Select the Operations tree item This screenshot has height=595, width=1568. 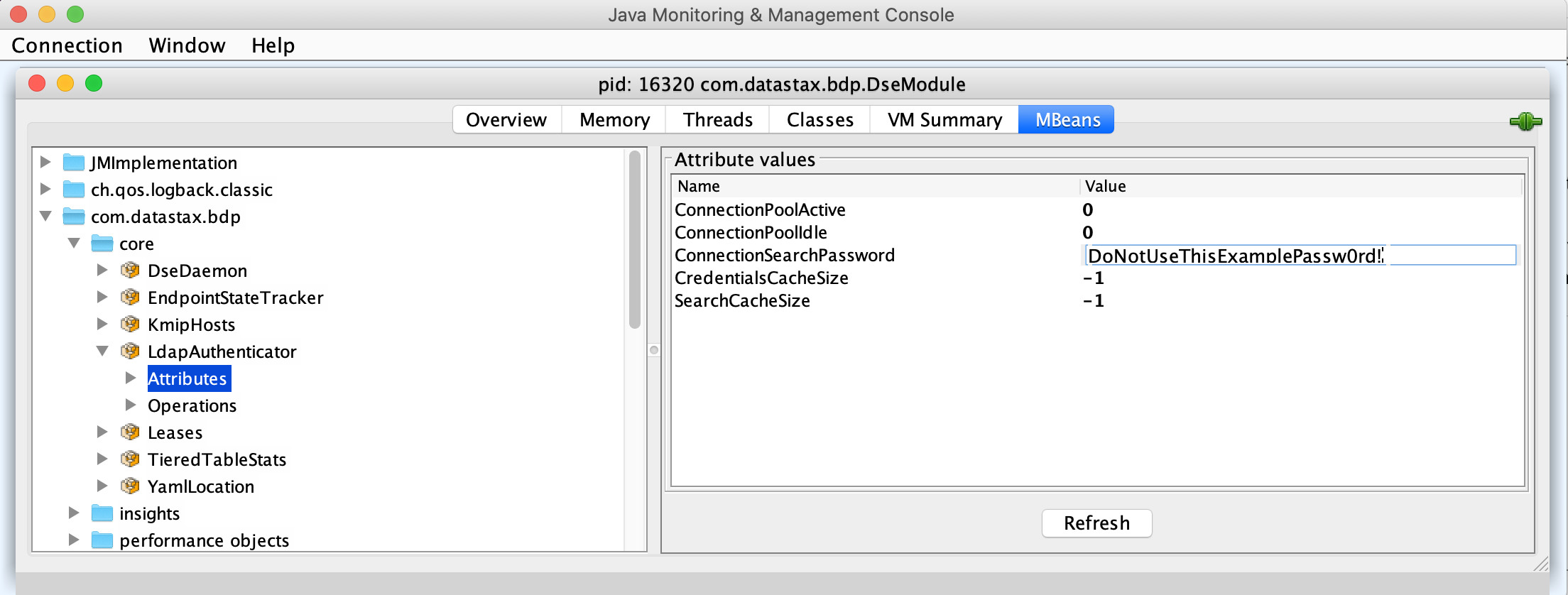(192, 405)
